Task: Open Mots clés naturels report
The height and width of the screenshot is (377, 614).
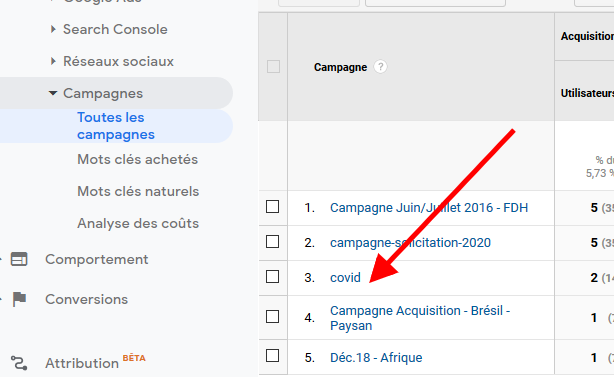Action: (x=138, y=191)
